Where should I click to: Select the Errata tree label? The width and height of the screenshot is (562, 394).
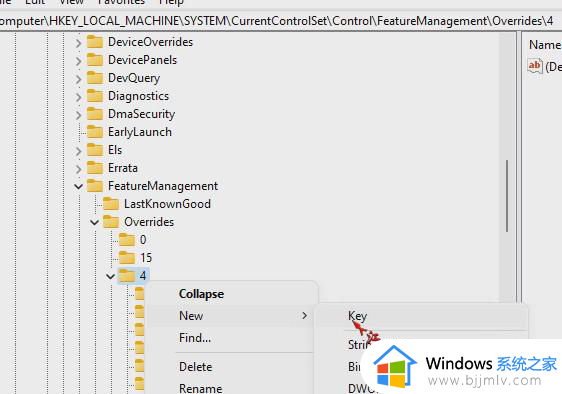[x=123, y=168]
